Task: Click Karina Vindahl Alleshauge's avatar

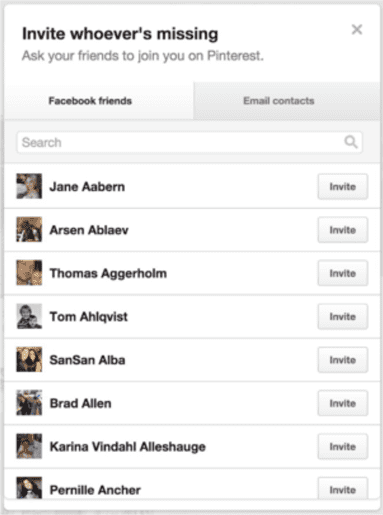Action: pos(29,446)
